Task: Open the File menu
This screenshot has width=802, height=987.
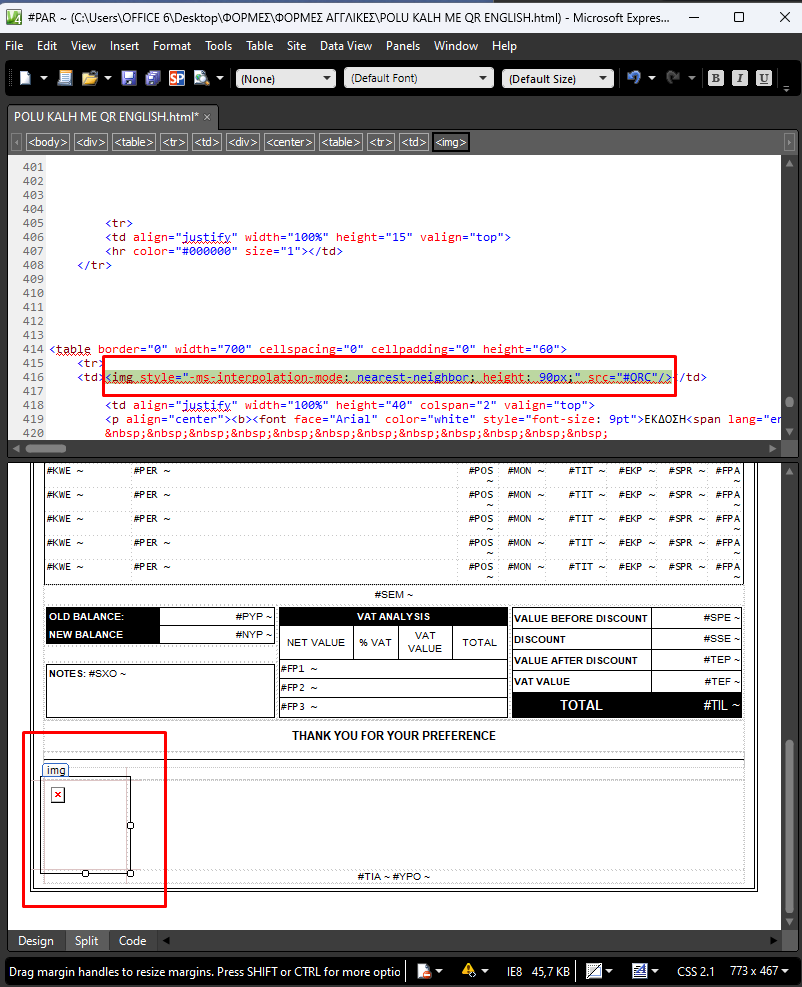Action: pos(14,46)
